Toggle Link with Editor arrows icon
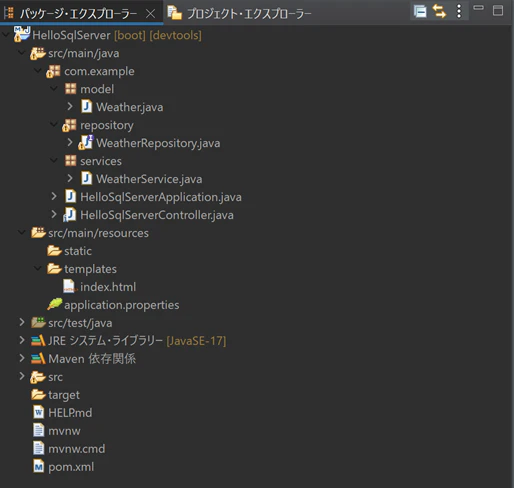Screen dimensions: 514x488 coord(439,11)
